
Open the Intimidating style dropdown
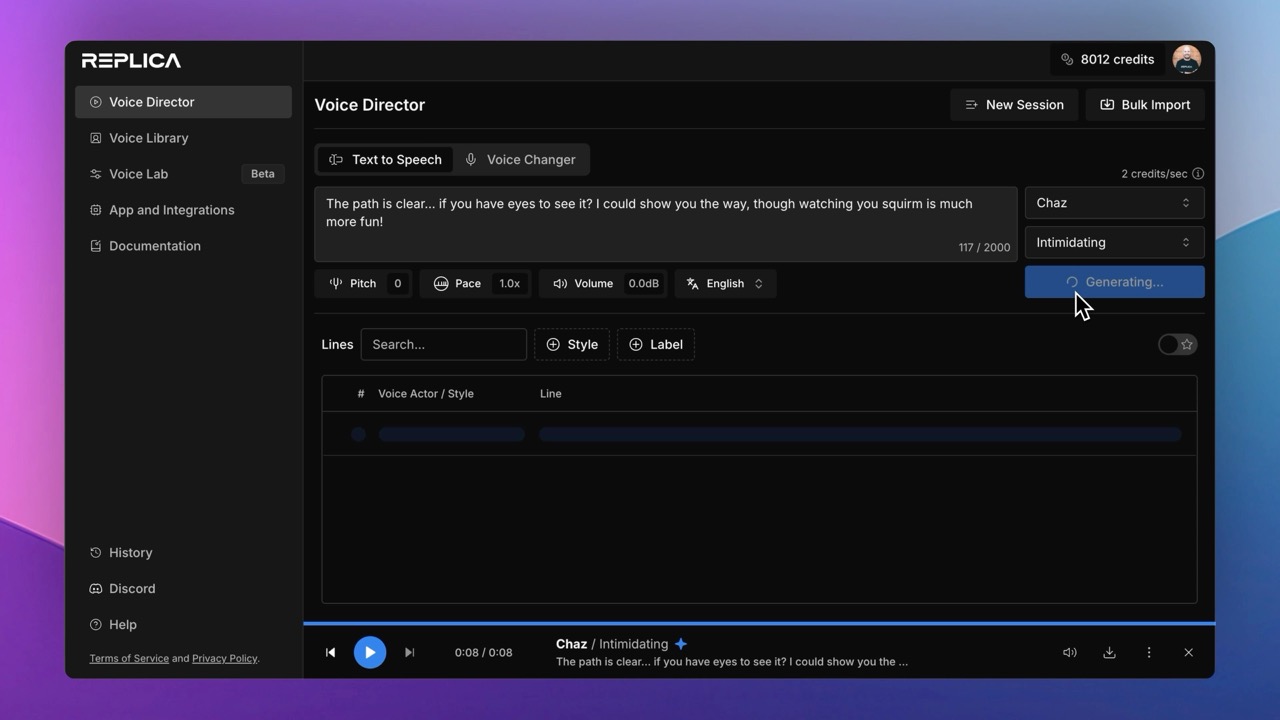[1114, 242]
